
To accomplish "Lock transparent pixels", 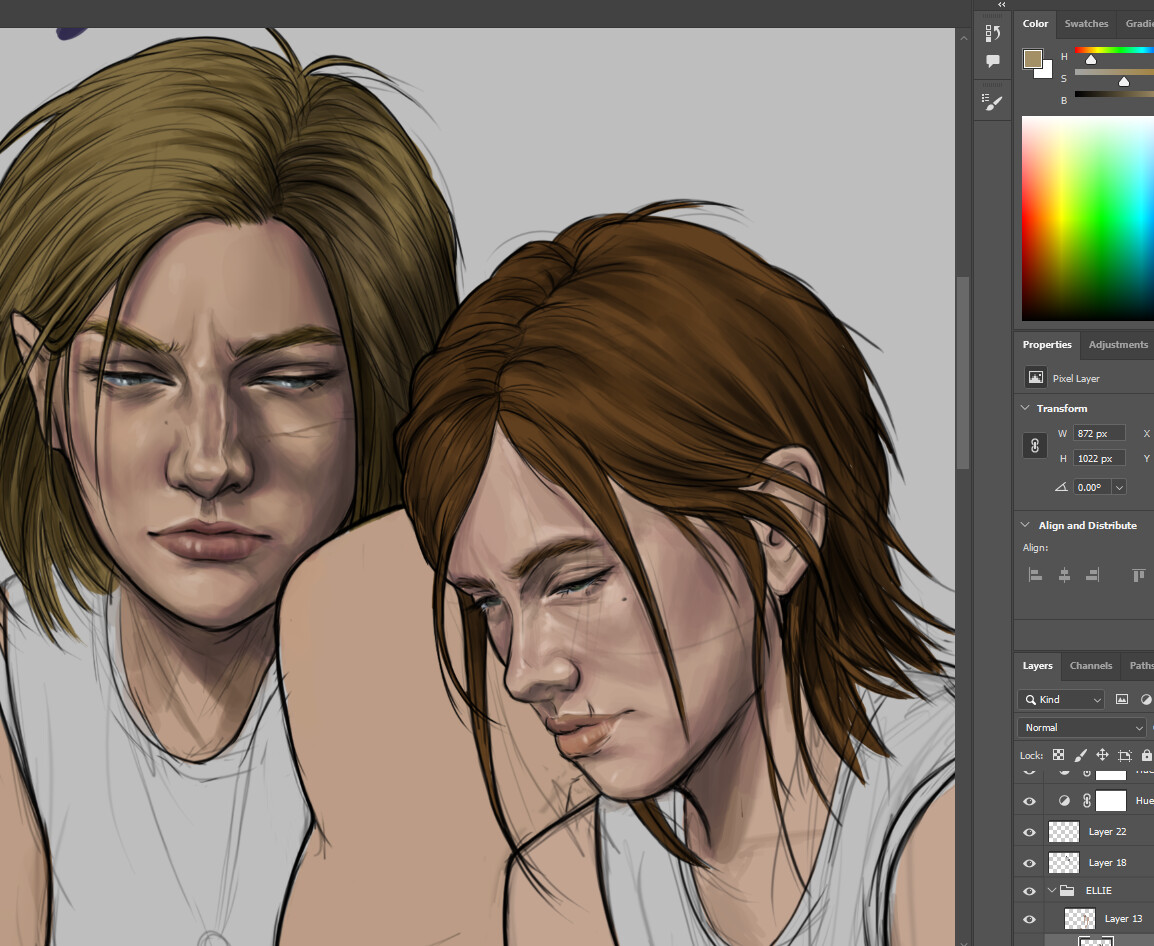I will (x=1058, y=755).
